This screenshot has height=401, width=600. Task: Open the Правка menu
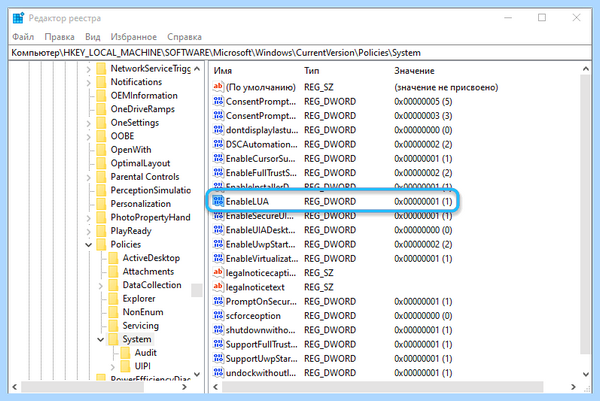point(59,37)
